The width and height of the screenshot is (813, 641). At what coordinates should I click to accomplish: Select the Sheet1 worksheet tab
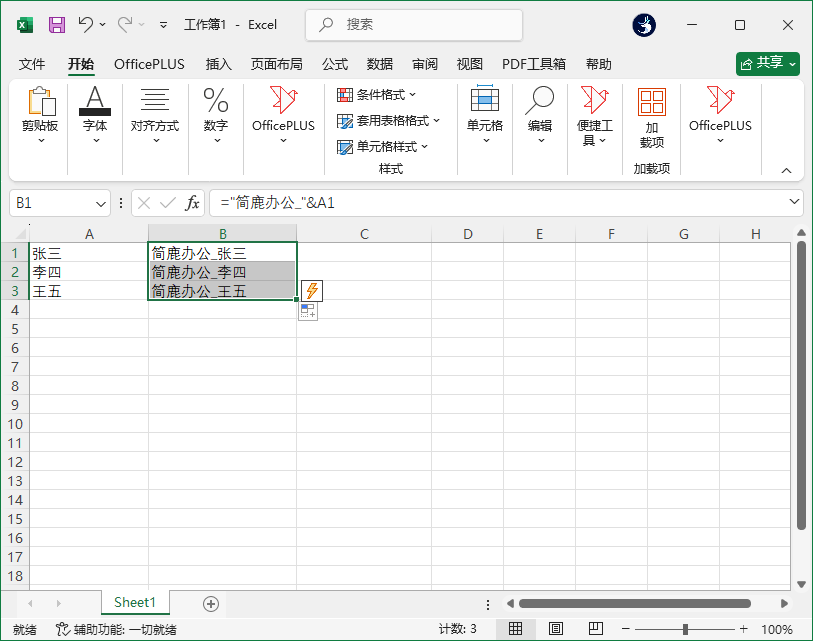point(135,603)
